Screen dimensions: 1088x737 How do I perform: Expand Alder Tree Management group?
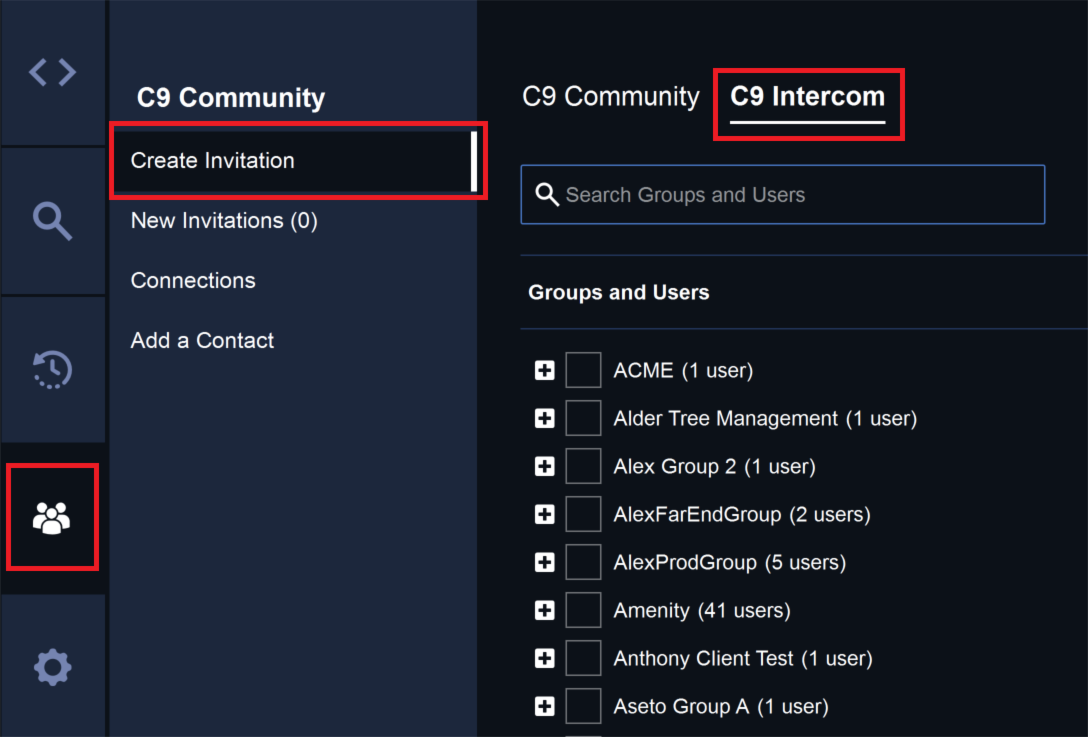click(x=545, y=418)
